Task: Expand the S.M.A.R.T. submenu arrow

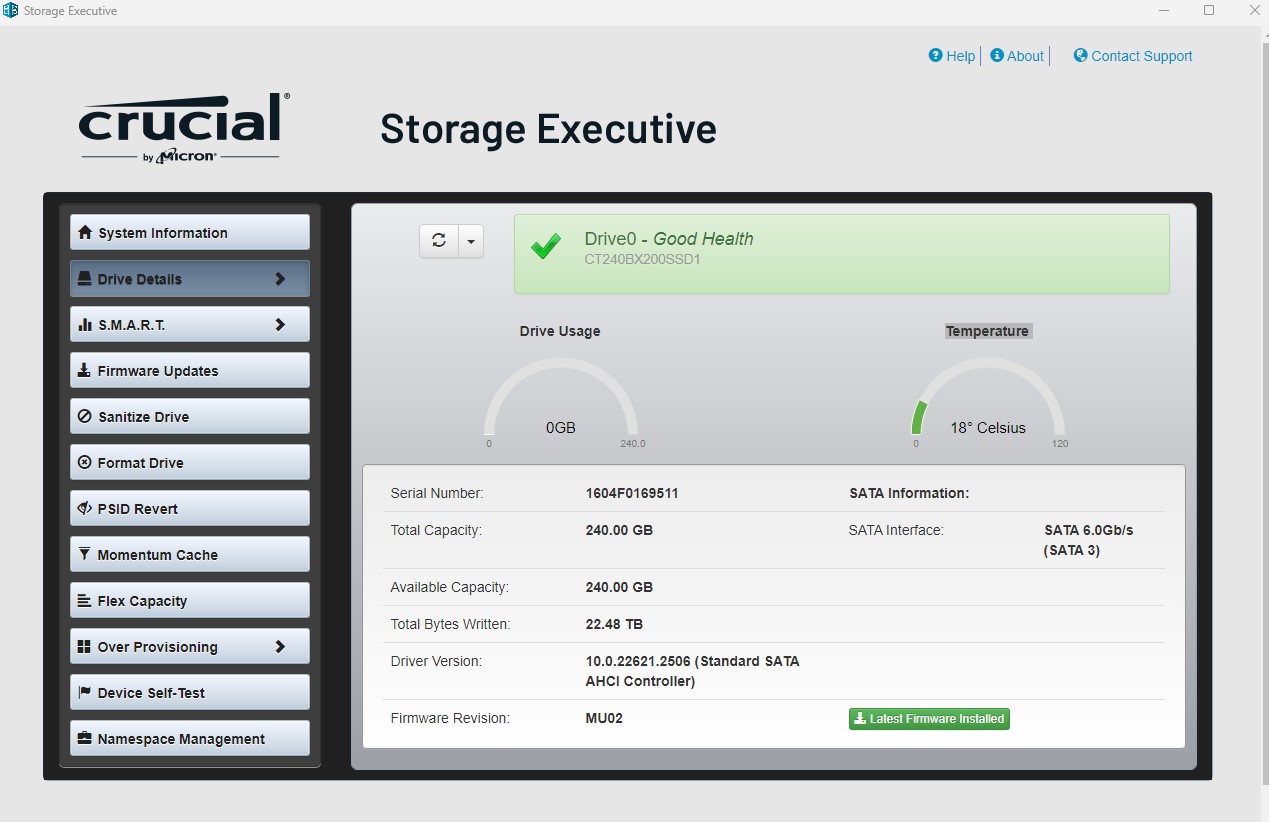Action: click(280, 325)
